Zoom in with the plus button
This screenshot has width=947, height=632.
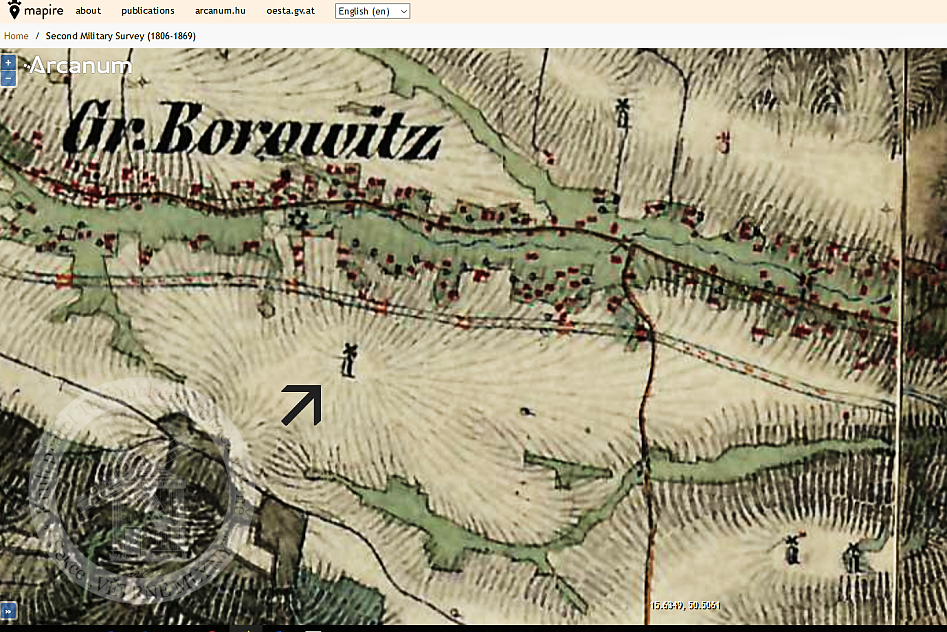tap(8, 62)
